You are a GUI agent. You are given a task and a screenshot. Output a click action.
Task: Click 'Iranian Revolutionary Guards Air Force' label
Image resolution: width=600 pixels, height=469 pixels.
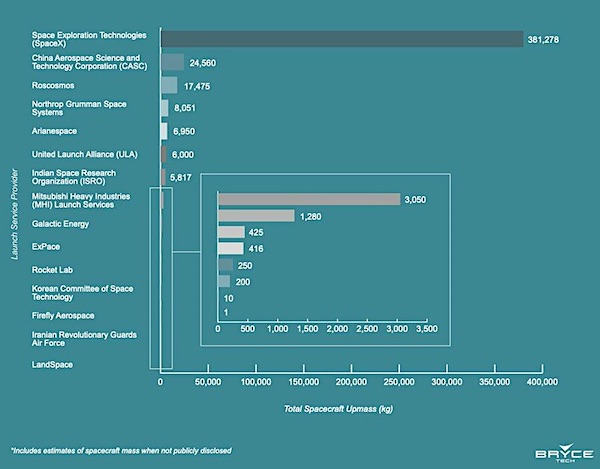click(84, 339)
